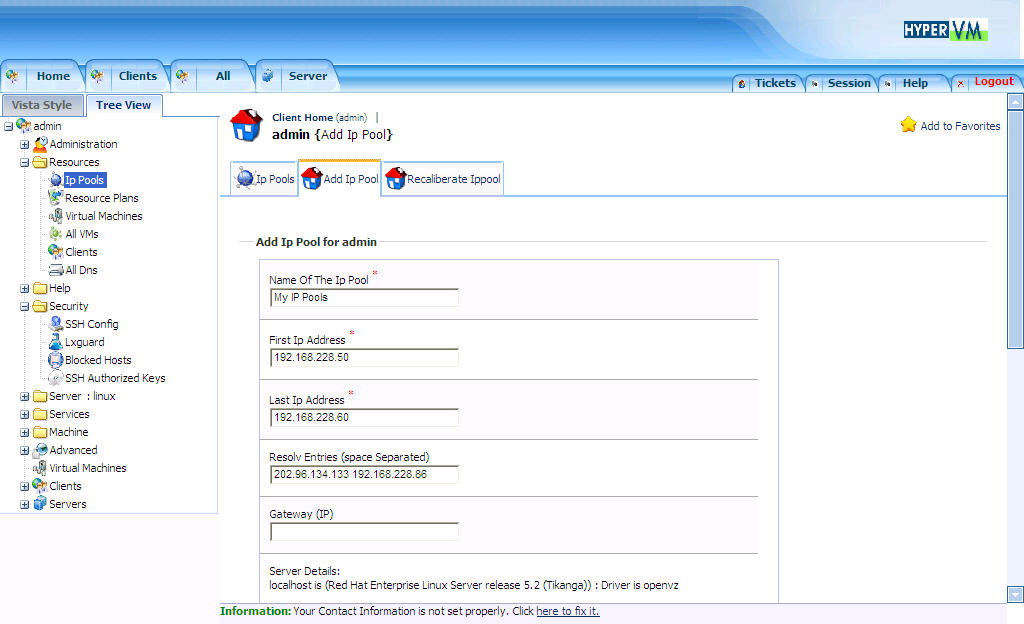Click the Client Home house icon
The width and height of the screenshot is (1024, 624).
(x=246, y=125)
